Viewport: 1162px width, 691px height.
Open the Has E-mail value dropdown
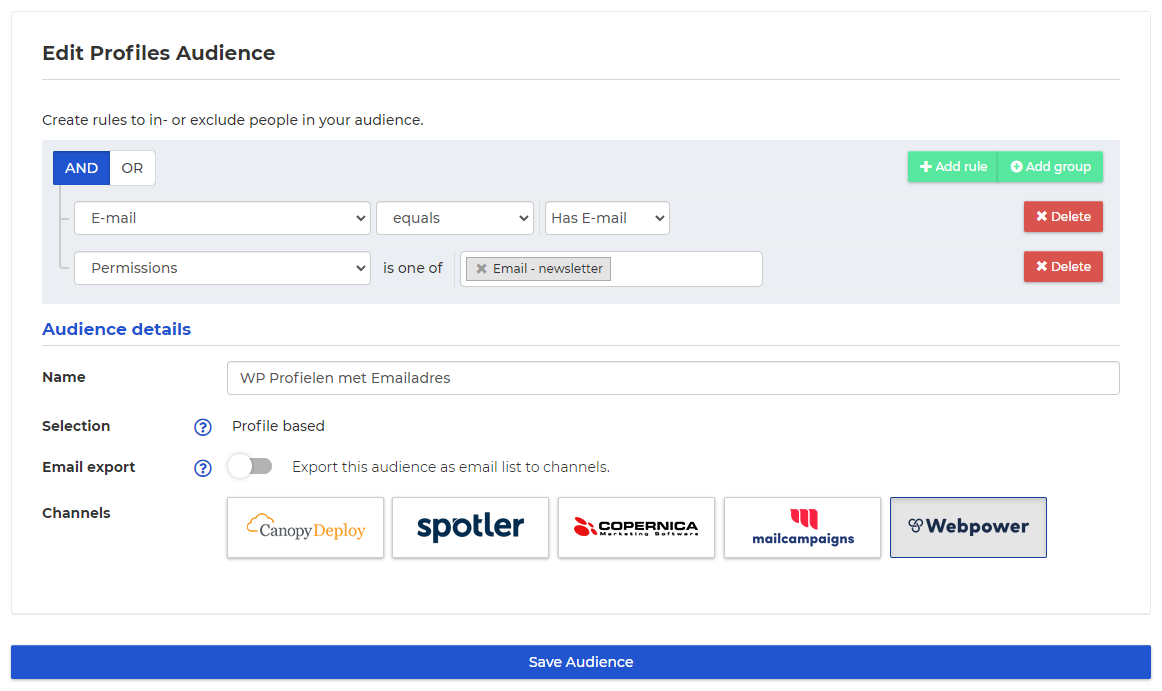pos(607,218)
